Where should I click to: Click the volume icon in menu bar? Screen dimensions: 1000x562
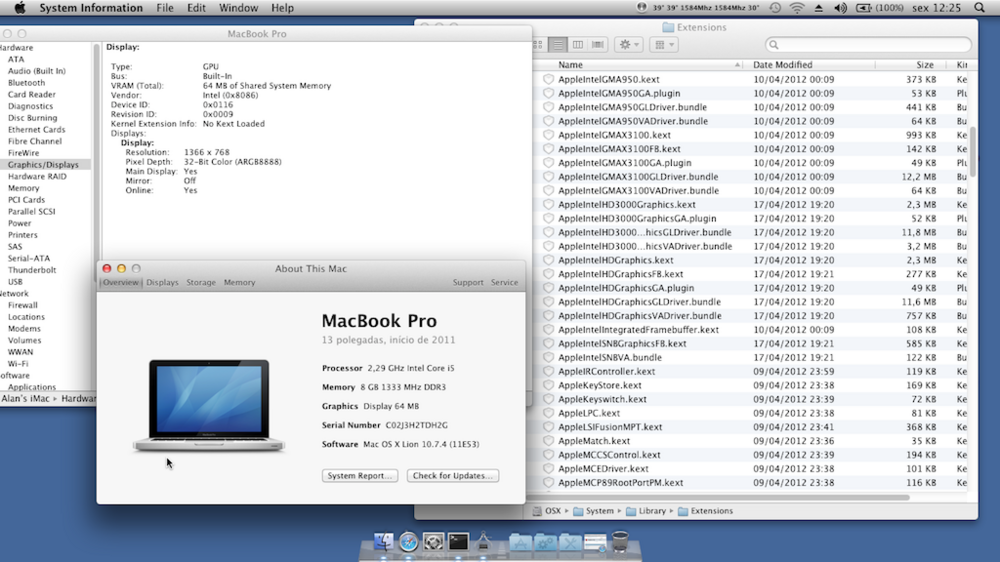pyautogui.click(x=840, y=8)
